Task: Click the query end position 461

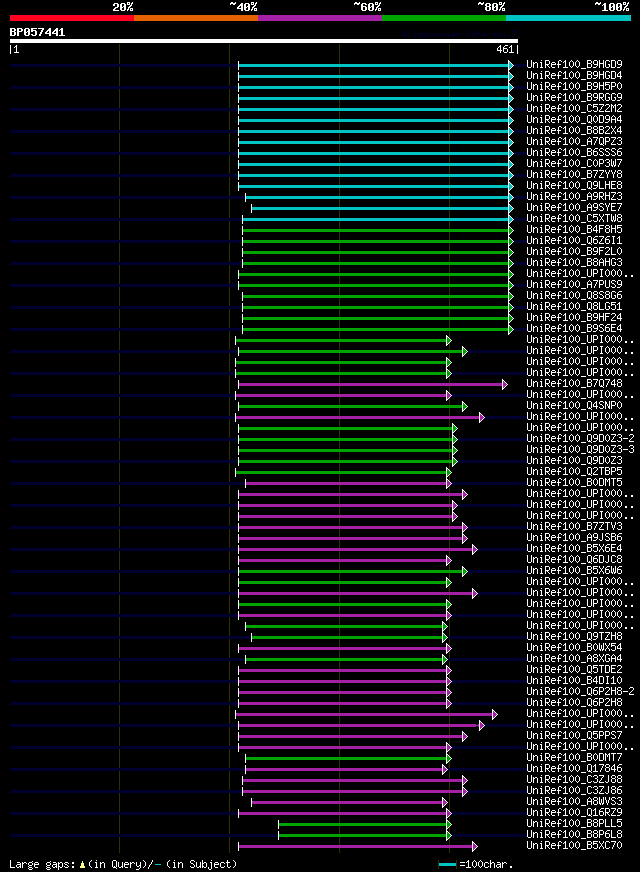Action: click(x=505, y=49)
